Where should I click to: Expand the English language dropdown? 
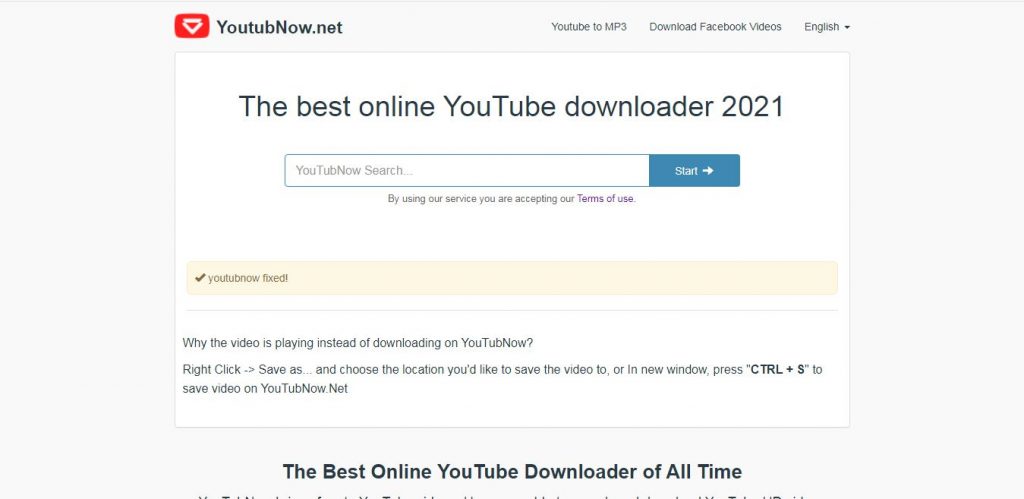(827, 27)
